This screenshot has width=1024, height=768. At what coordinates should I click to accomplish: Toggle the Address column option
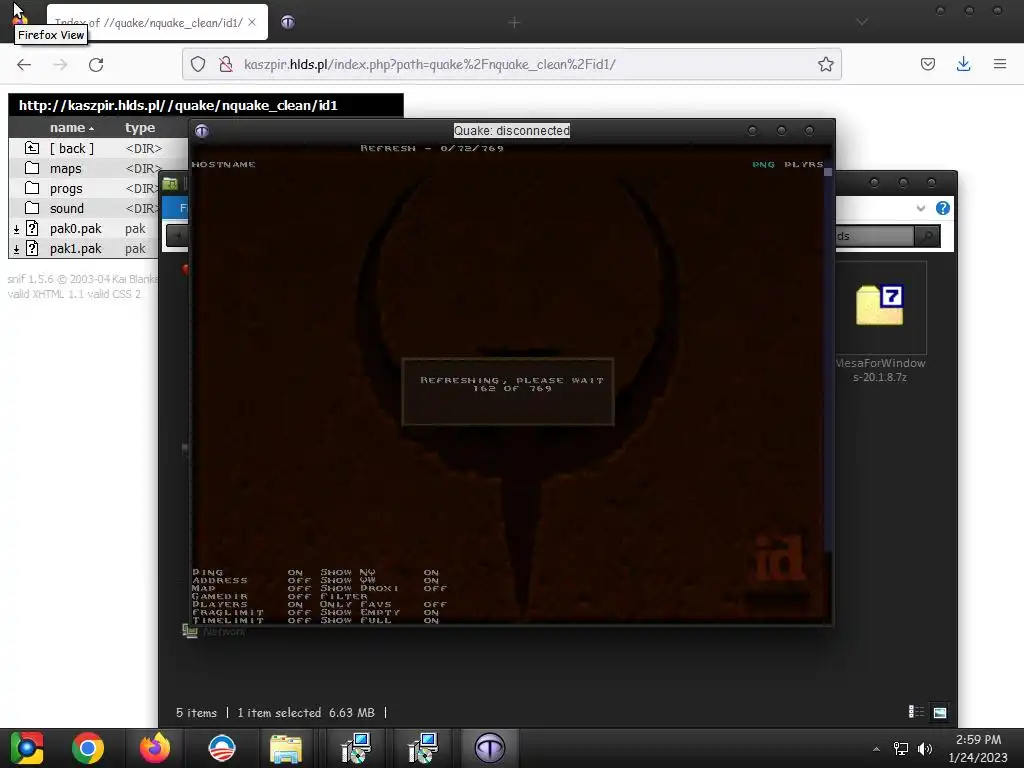coord(251,580)
